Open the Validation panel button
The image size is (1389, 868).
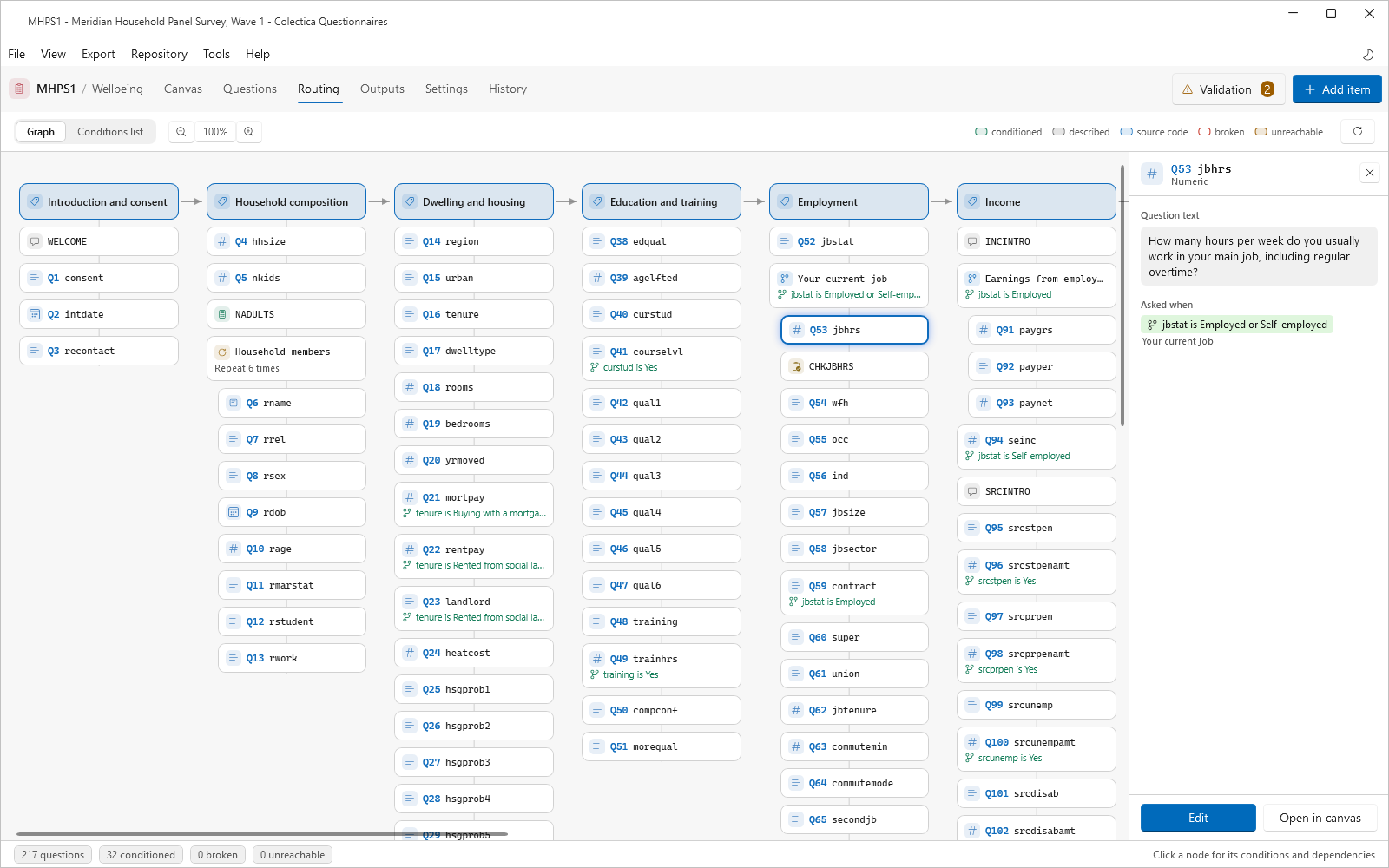1228,89
